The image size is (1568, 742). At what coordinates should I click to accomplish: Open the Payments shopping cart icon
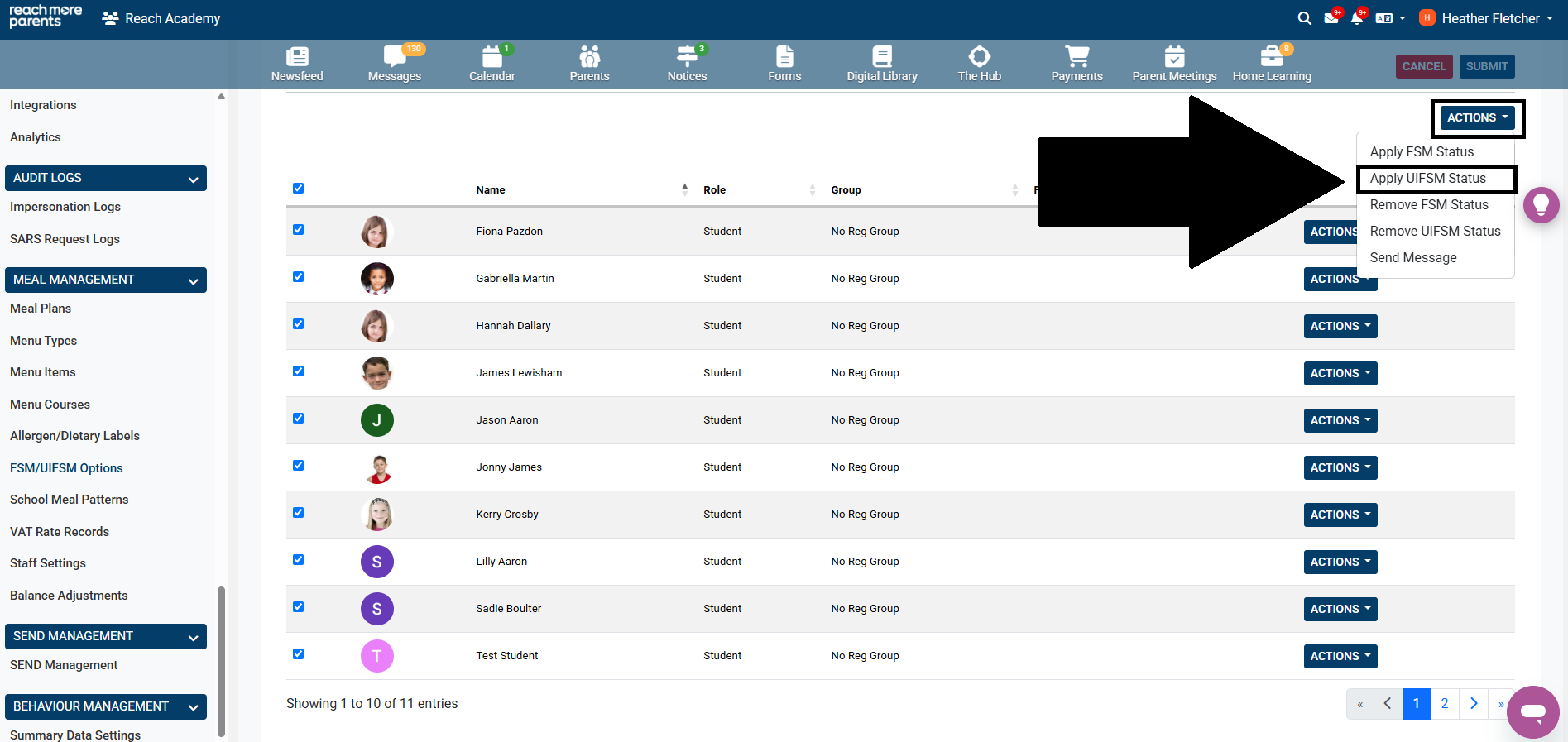pos(1077,57)
